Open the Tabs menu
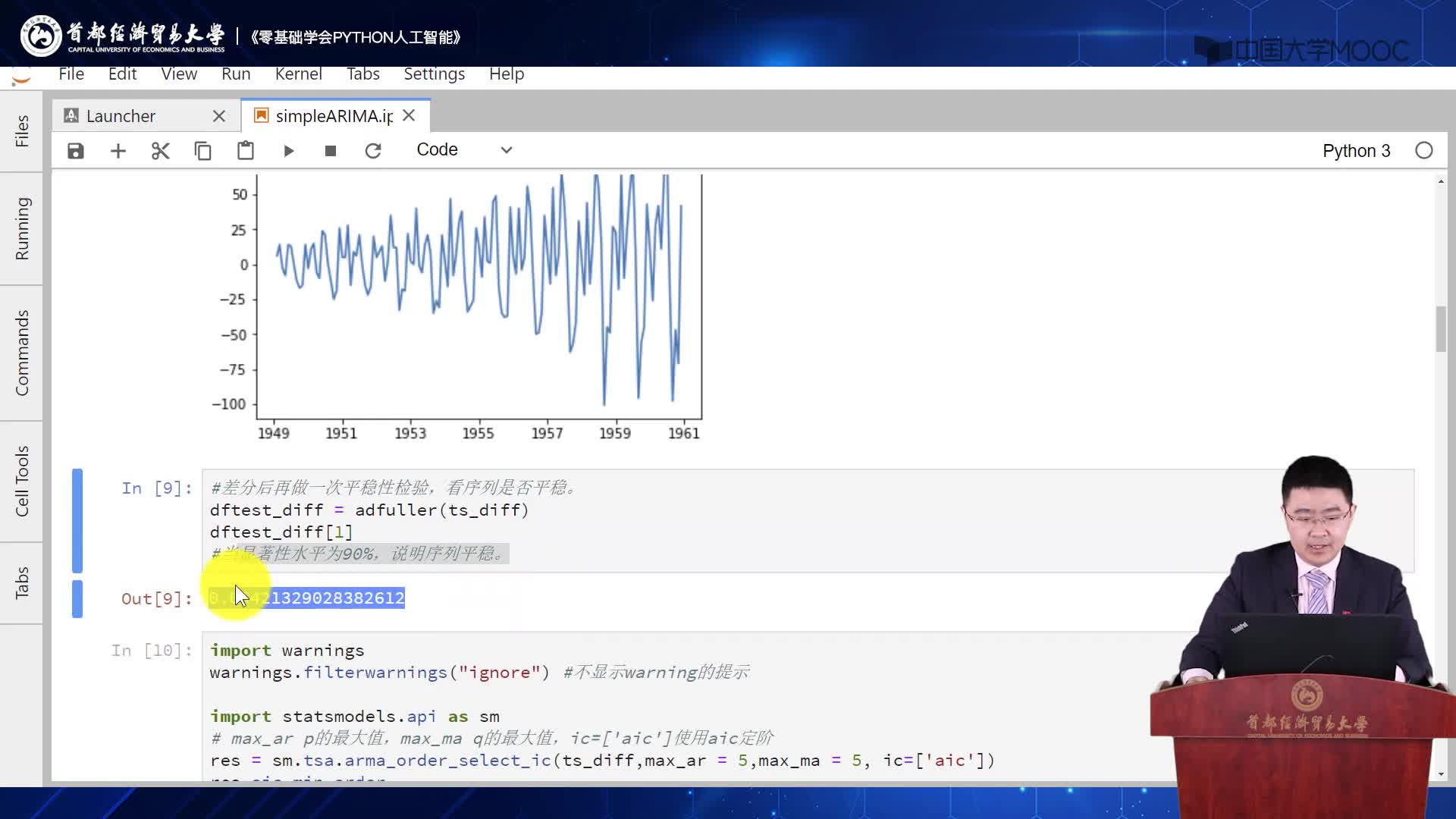Viewport: 1456px width, 819px height. click(362, 74)
